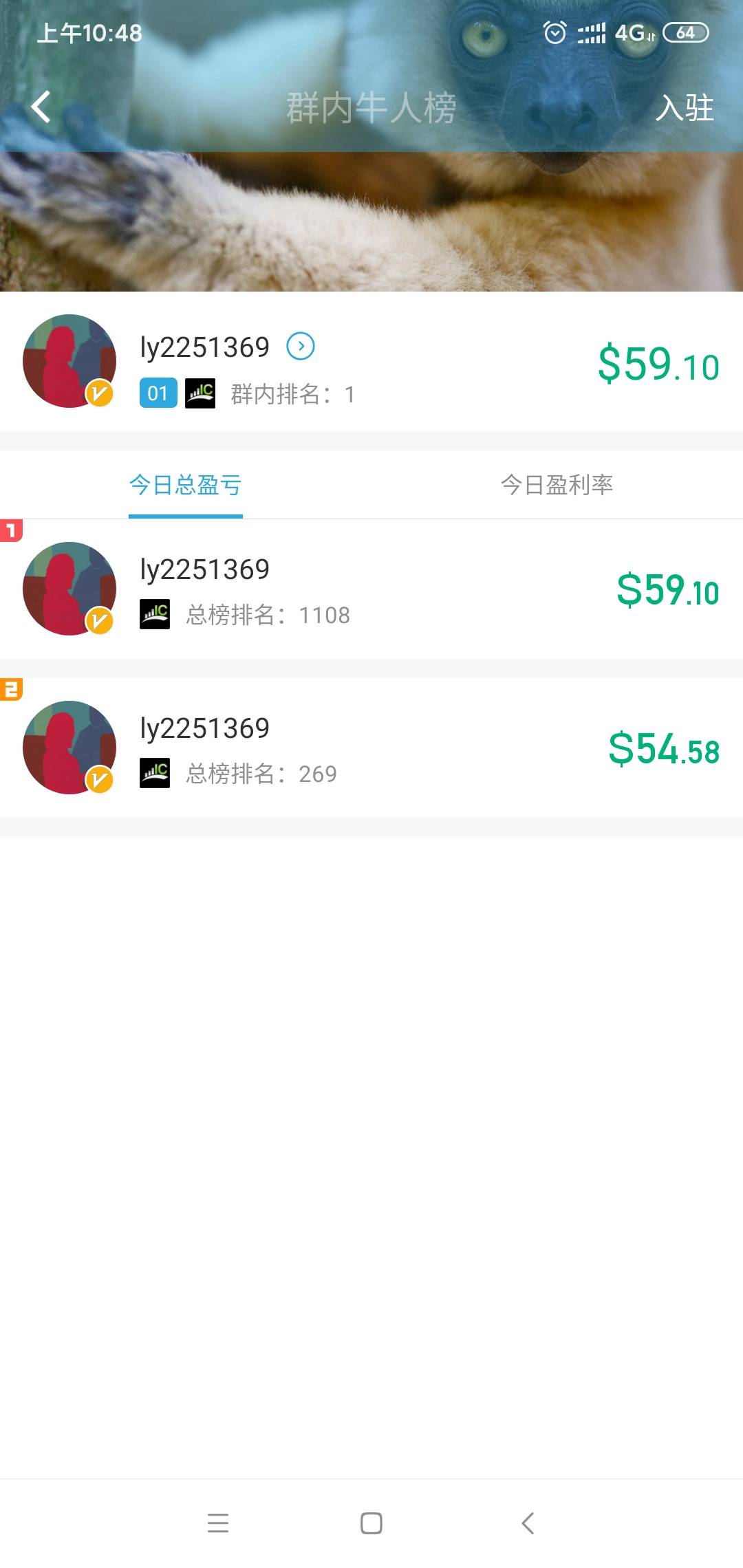743x1568 pixels.
Task: Tap IC broker logo next to 总榜排名 1108
Action: 155,614
